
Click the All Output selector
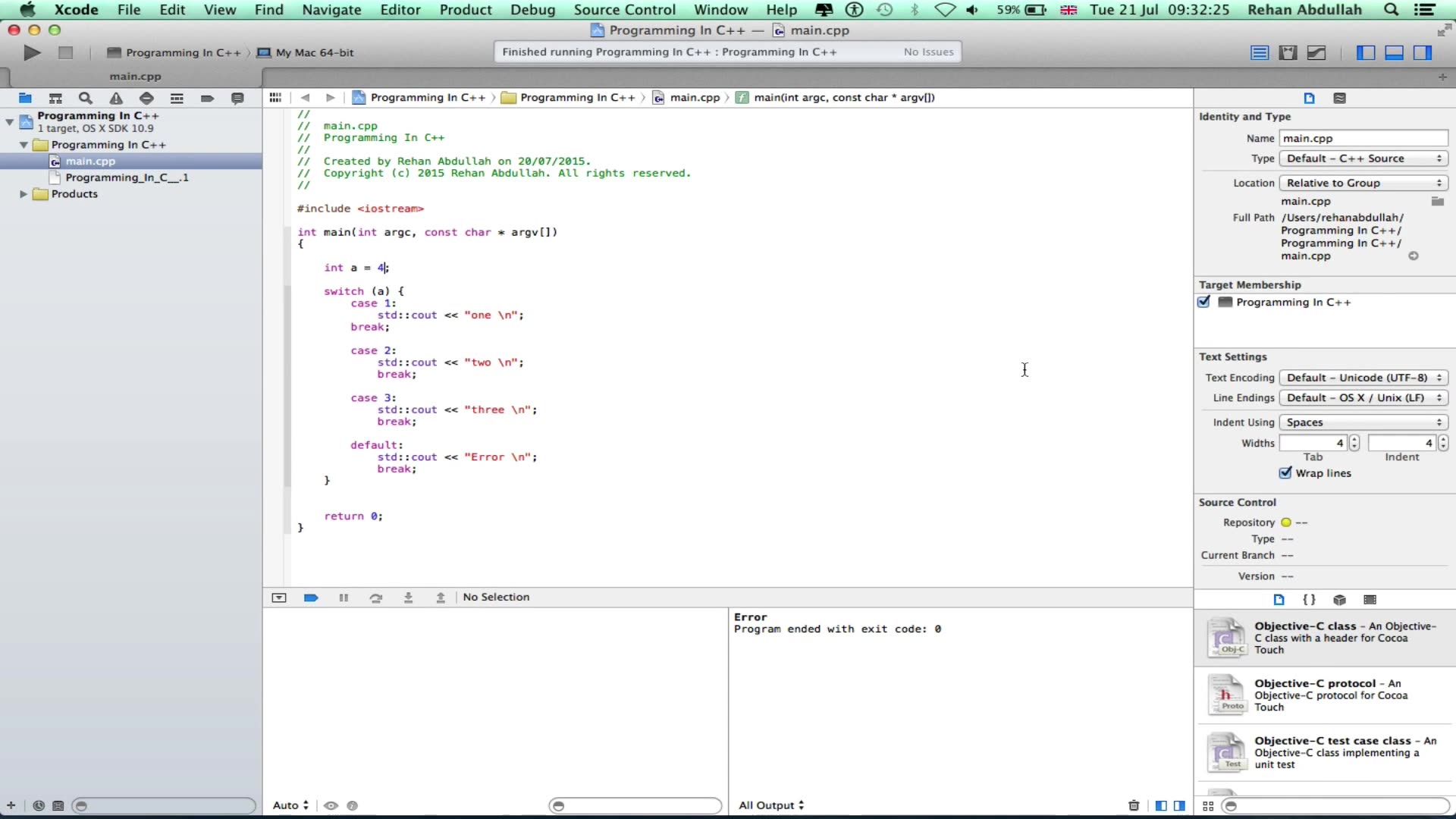[770, 805]
